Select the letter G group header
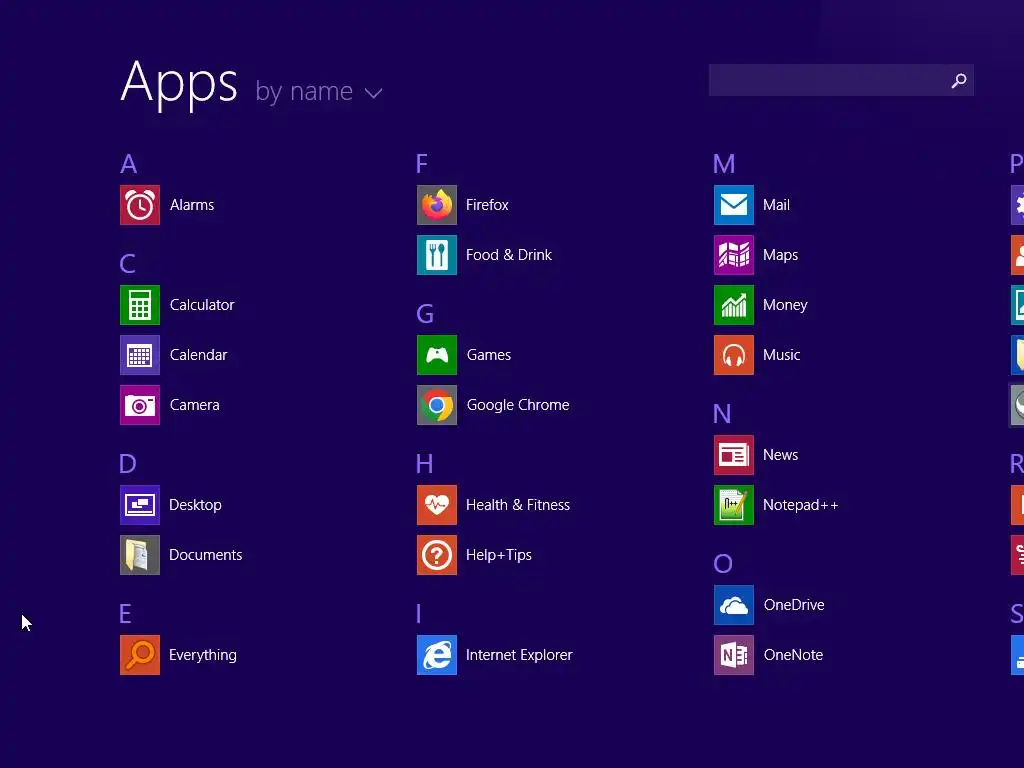Image resolution: width=1024 pixels, height=768 pixels. tap(425, 314)
